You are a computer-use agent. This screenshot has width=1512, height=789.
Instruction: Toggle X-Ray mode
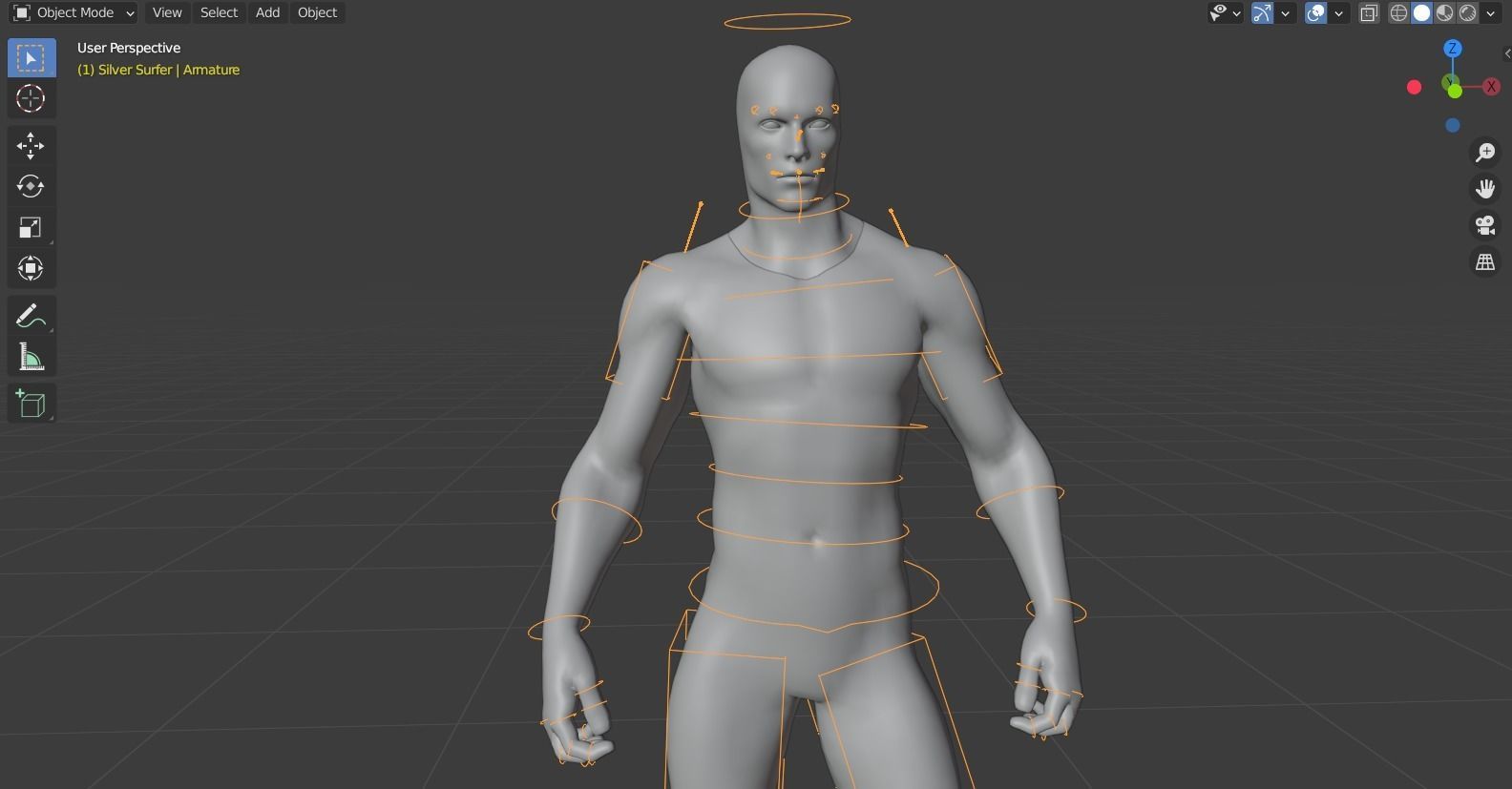tap(1369, 12)
